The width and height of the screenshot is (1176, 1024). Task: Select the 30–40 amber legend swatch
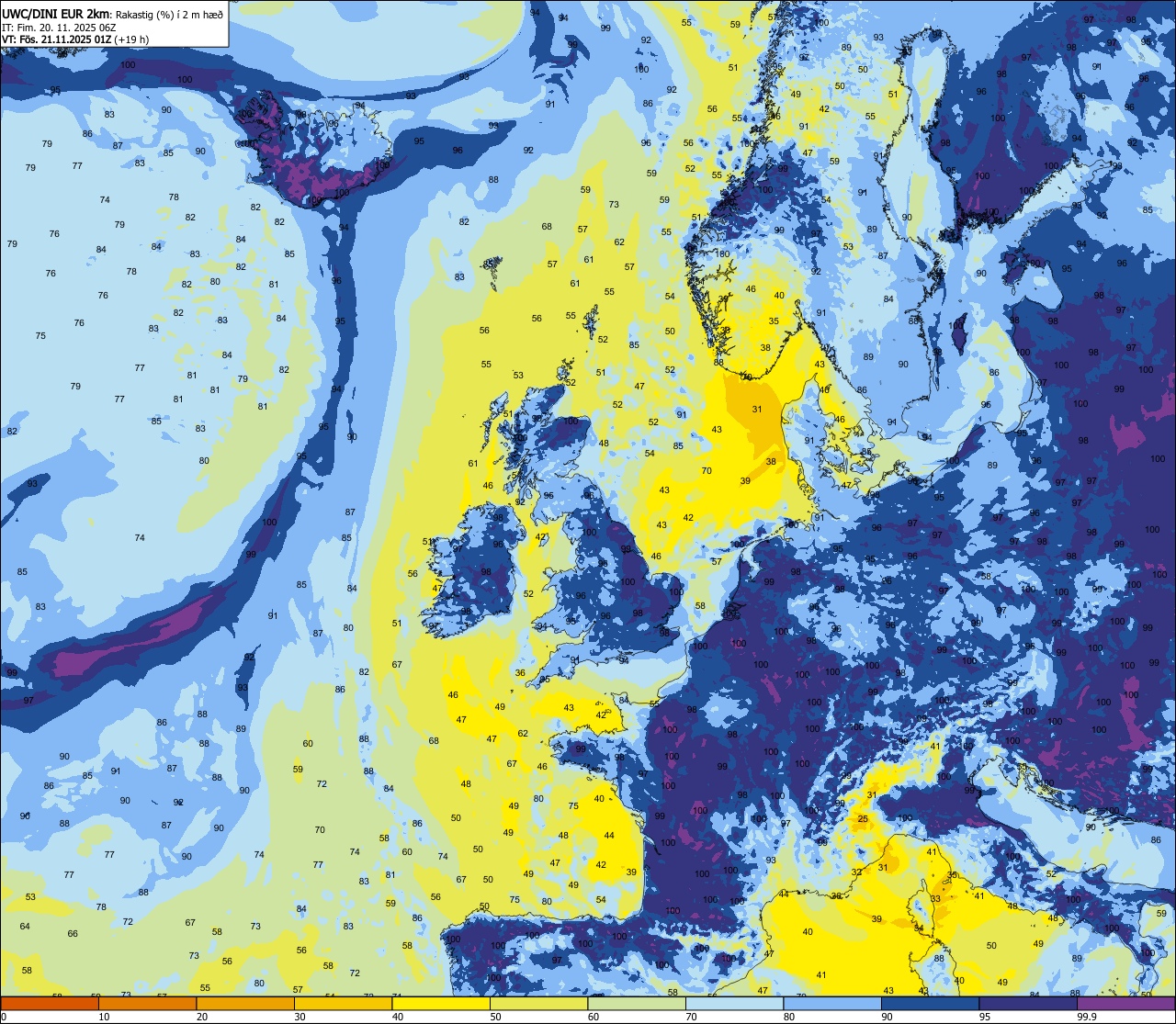(343, 1003)
